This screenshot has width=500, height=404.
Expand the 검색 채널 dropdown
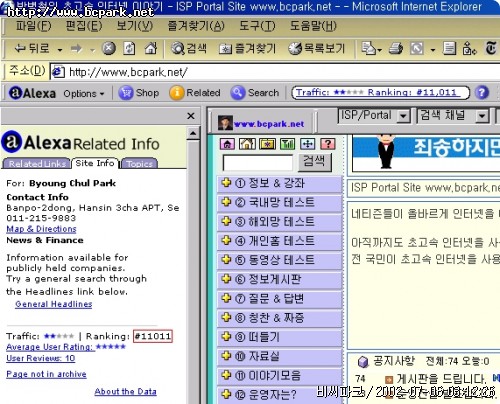482,116
